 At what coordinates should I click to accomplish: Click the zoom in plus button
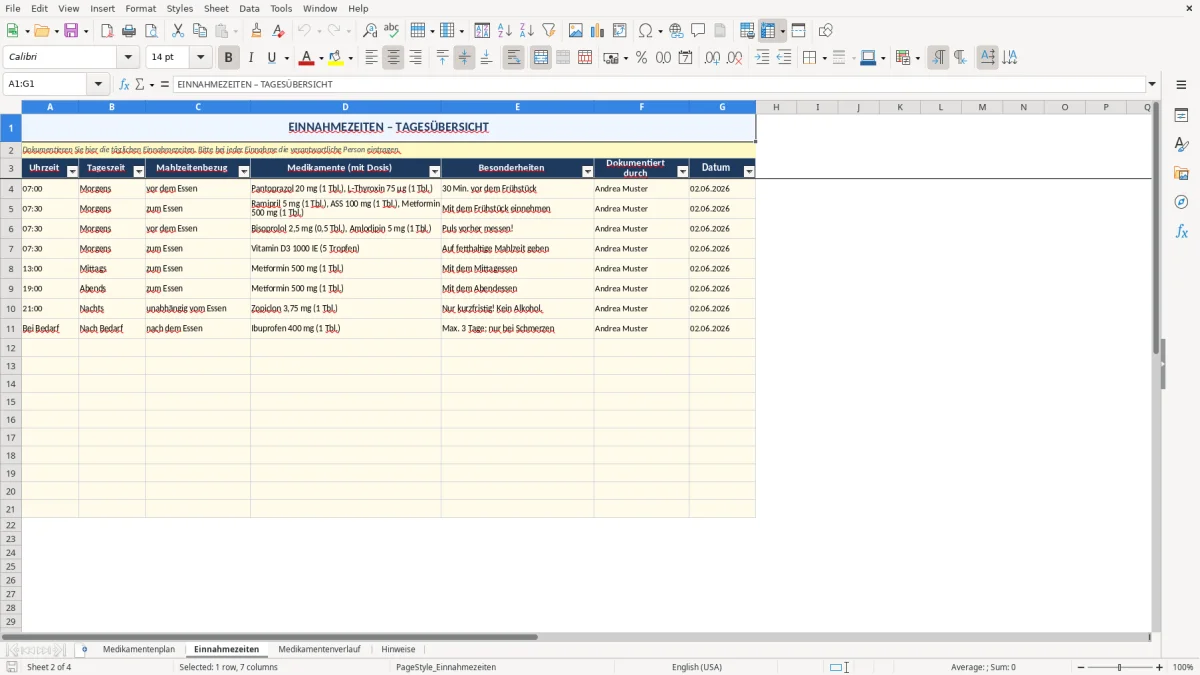[x=1159, y=667]
